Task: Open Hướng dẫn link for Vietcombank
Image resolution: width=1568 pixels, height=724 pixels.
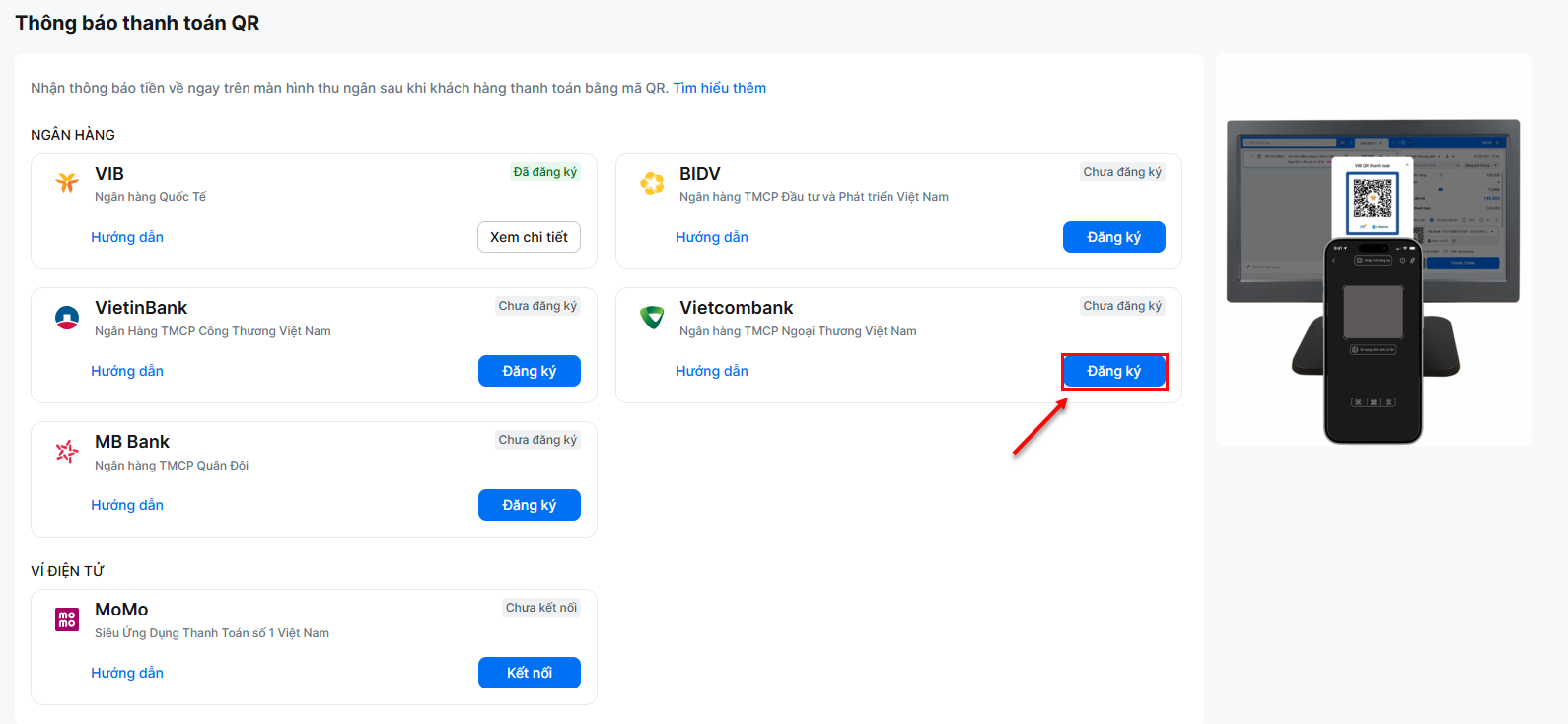Action: [x=712, y=371]
